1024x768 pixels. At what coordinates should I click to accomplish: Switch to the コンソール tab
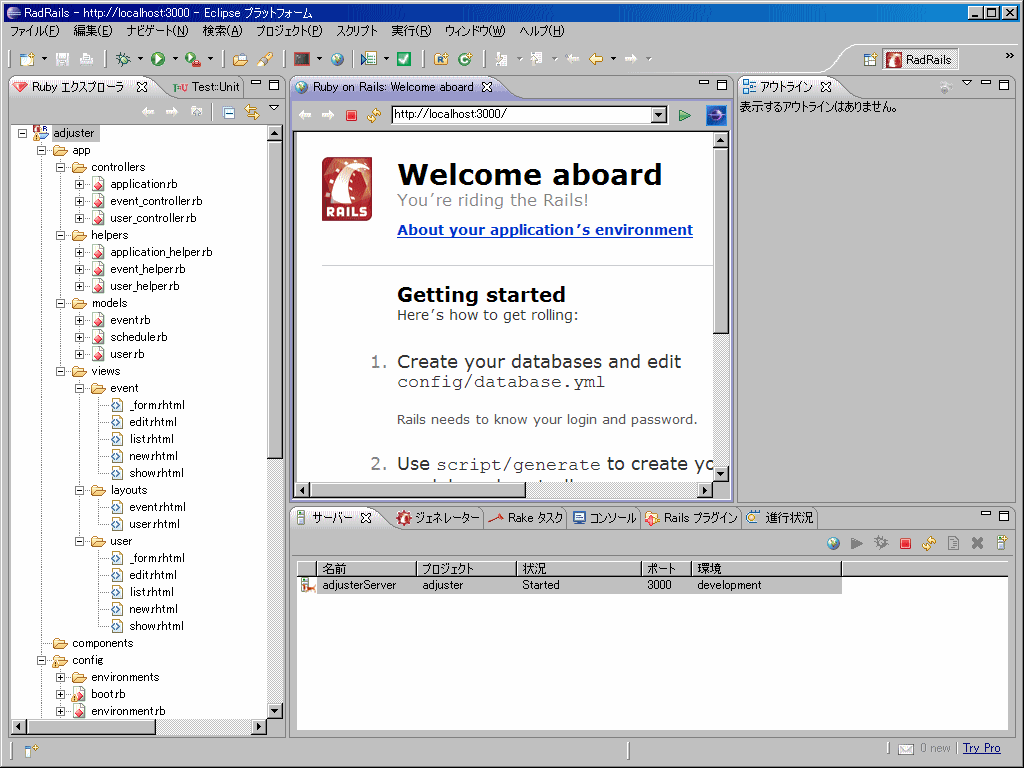pos(604,518)
